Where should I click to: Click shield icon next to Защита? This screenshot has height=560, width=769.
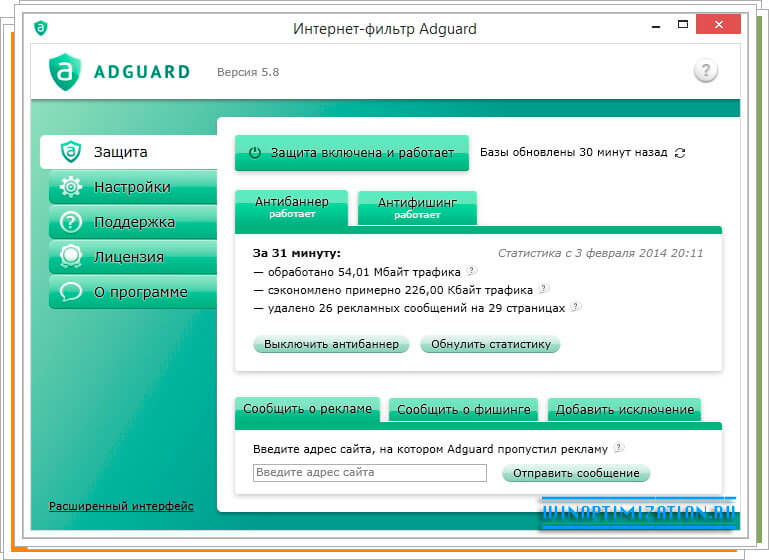coord(71,152)
